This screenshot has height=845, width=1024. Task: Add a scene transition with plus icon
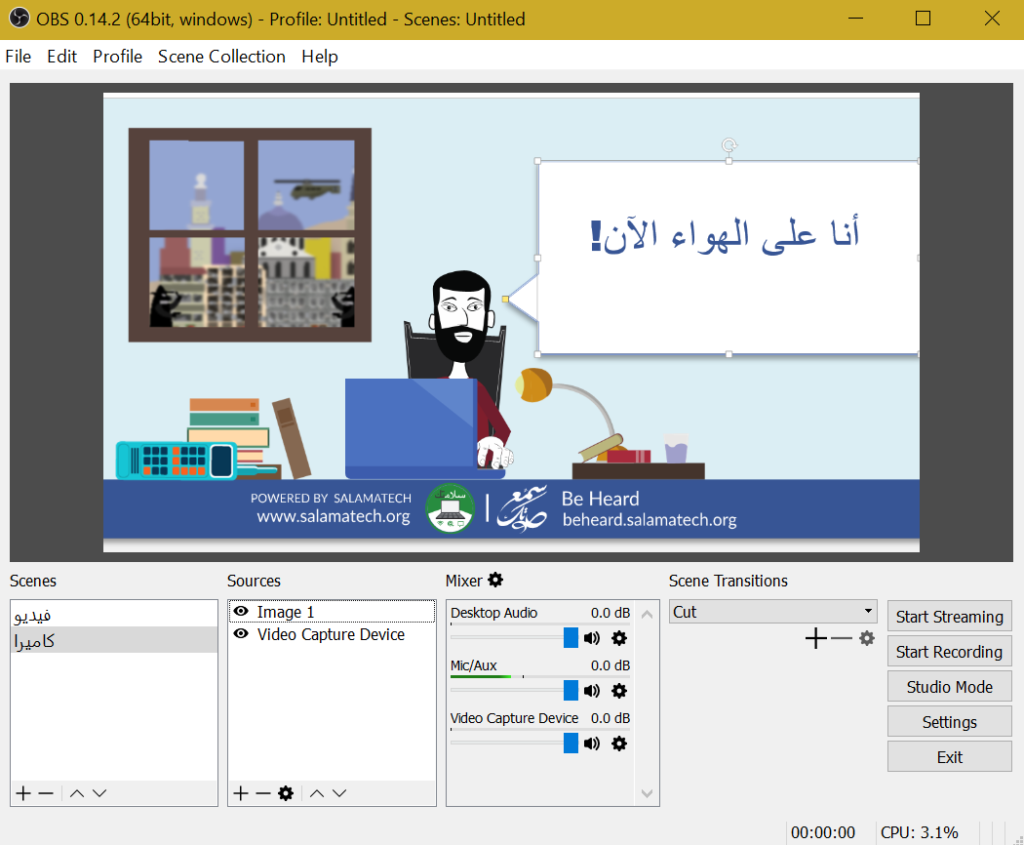point(816,638)
